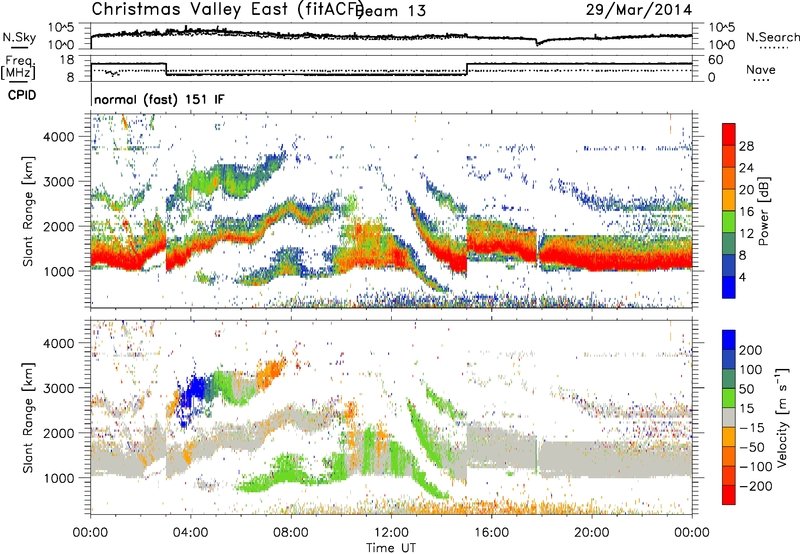The image size is (800, 554).
Task: Click "Slant Range [km]" label of velocity panel
Action: click(x=28, y=417)
